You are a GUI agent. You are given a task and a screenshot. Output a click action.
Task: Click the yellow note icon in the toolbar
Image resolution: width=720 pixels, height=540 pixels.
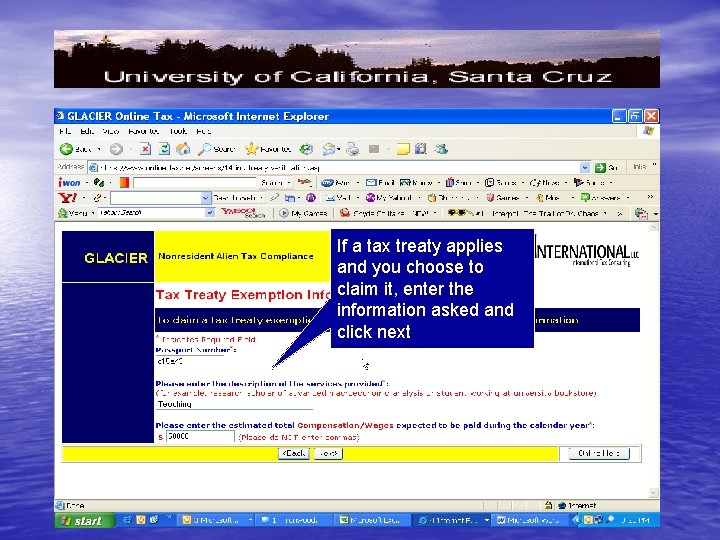pyautogui.click(x=403, y=149)
